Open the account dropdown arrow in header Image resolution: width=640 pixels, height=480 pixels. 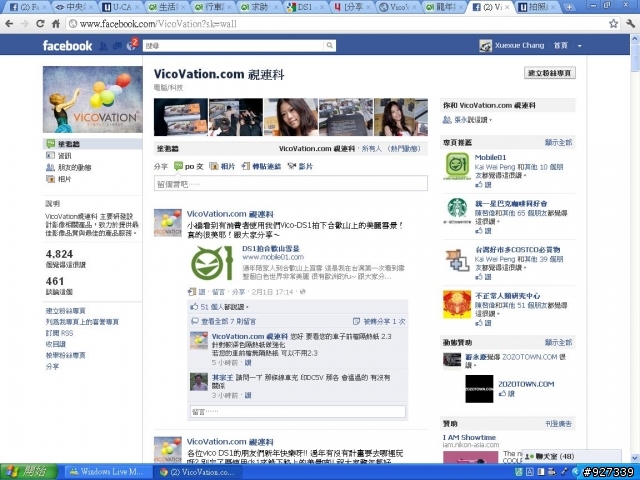tap(580, 46)
